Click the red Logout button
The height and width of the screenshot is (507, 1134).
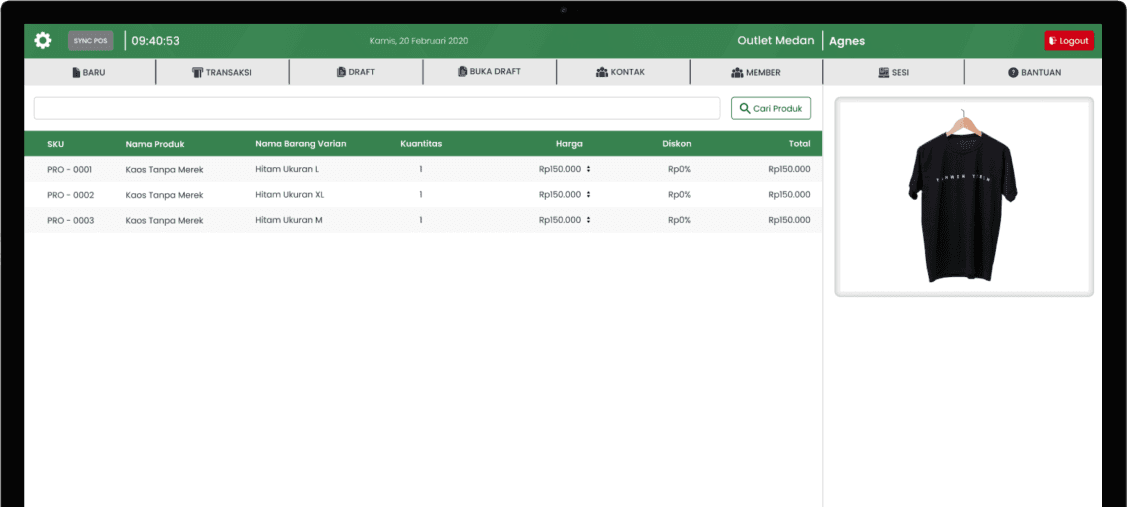click(x=1068, y=41)
